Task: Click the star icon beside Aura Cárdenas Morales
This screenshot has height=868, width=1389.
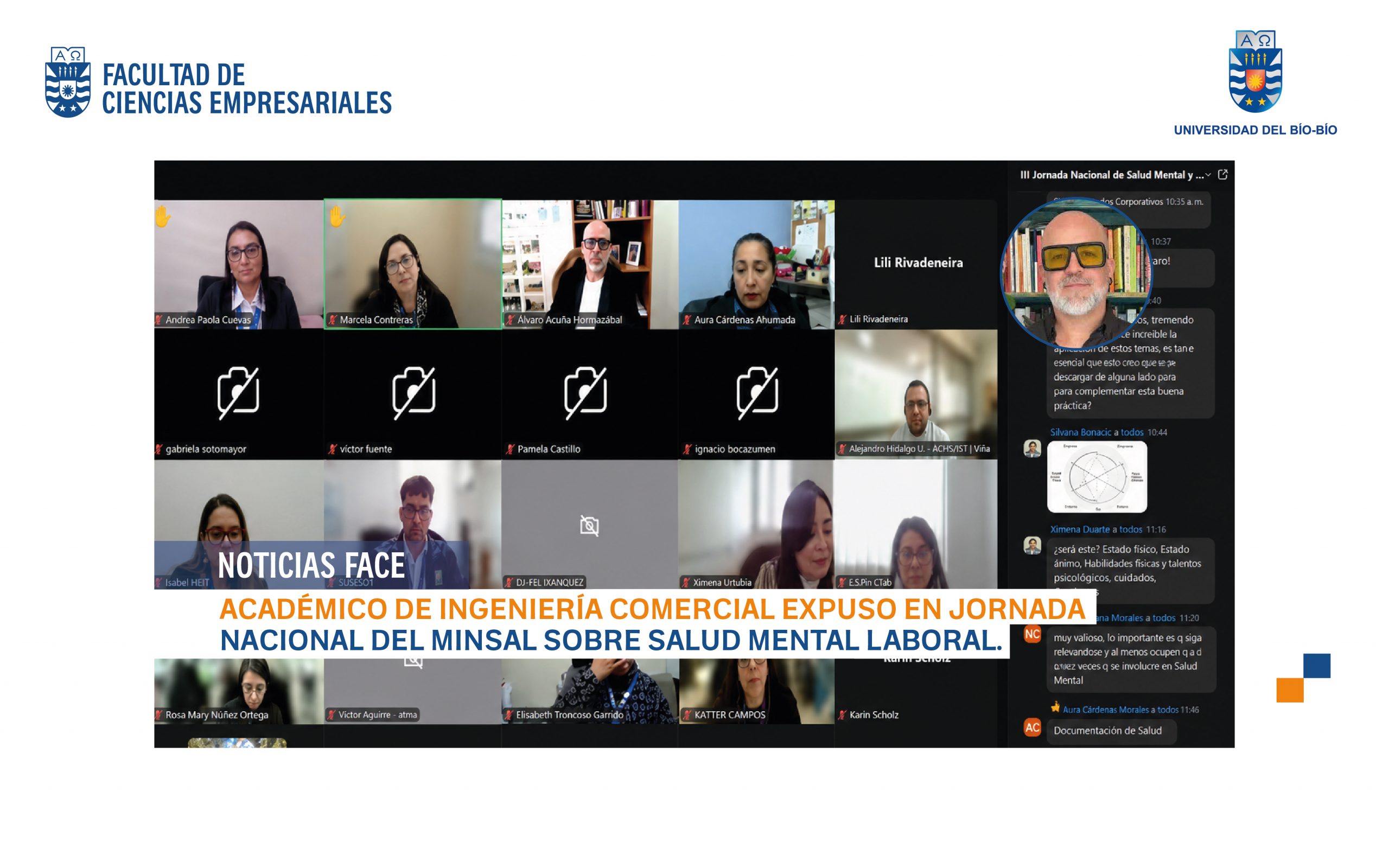Action: click(1055, 707)
